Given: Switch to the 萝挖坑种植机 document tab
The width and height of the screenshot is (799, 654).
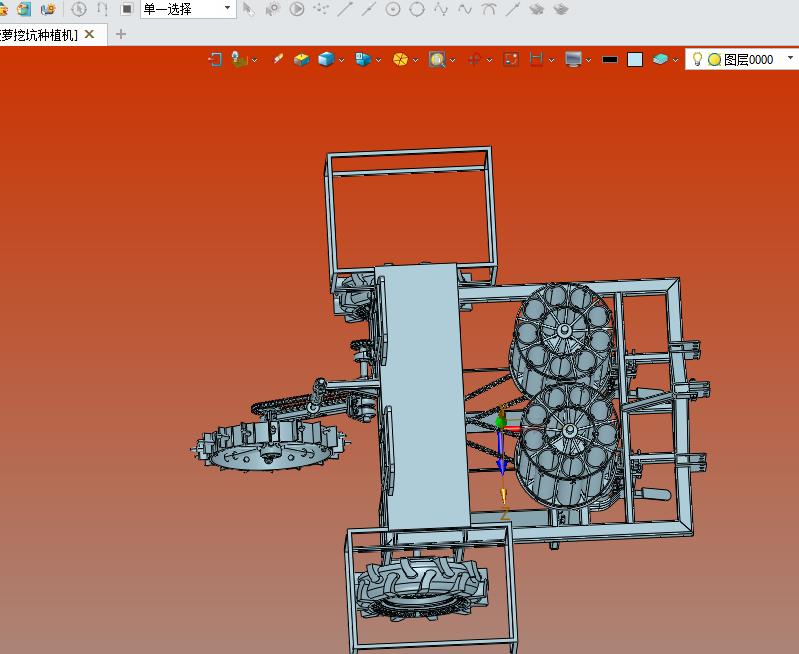Looking at the screenshot, I should pos(39,35).
